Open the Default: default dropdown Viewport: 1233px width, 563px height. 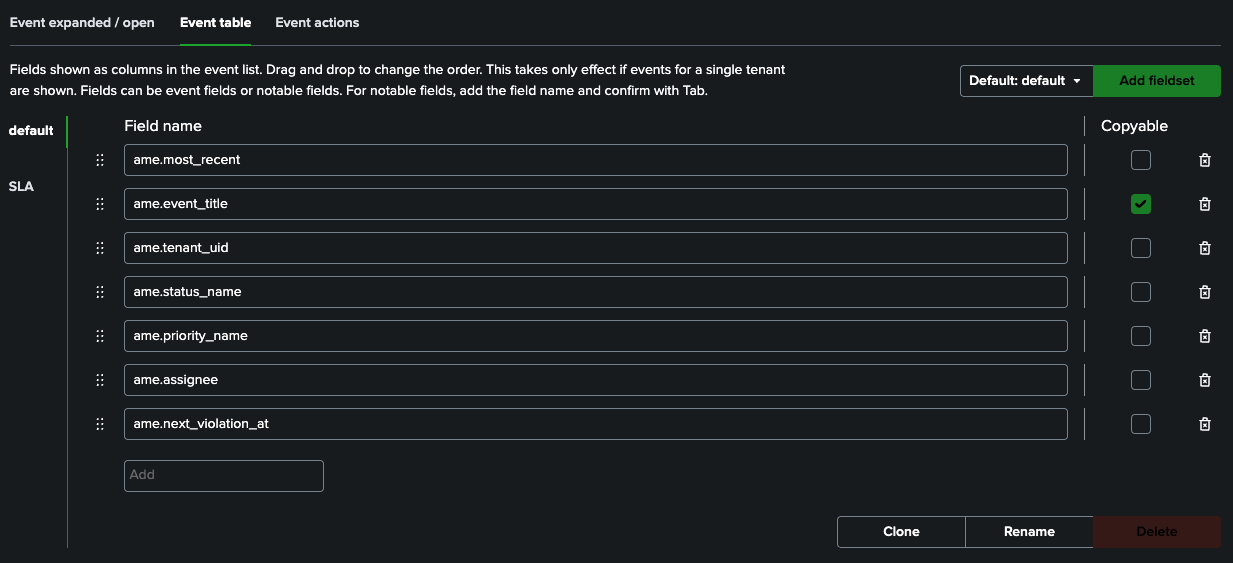coord(1026,81)
